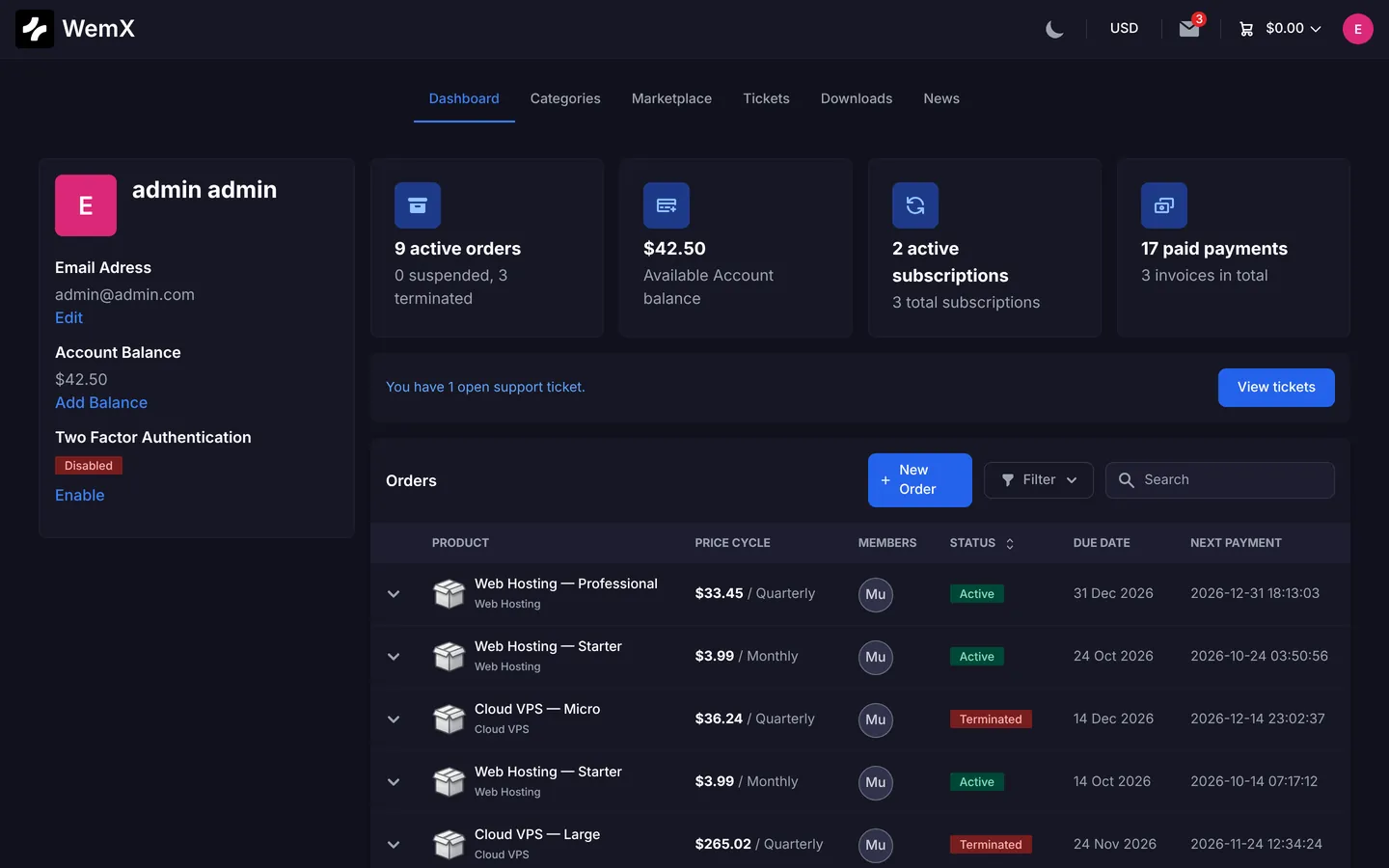Open the Marketplace tab
This screenshot has height=868, width=1389.
[x=671, y=98]
